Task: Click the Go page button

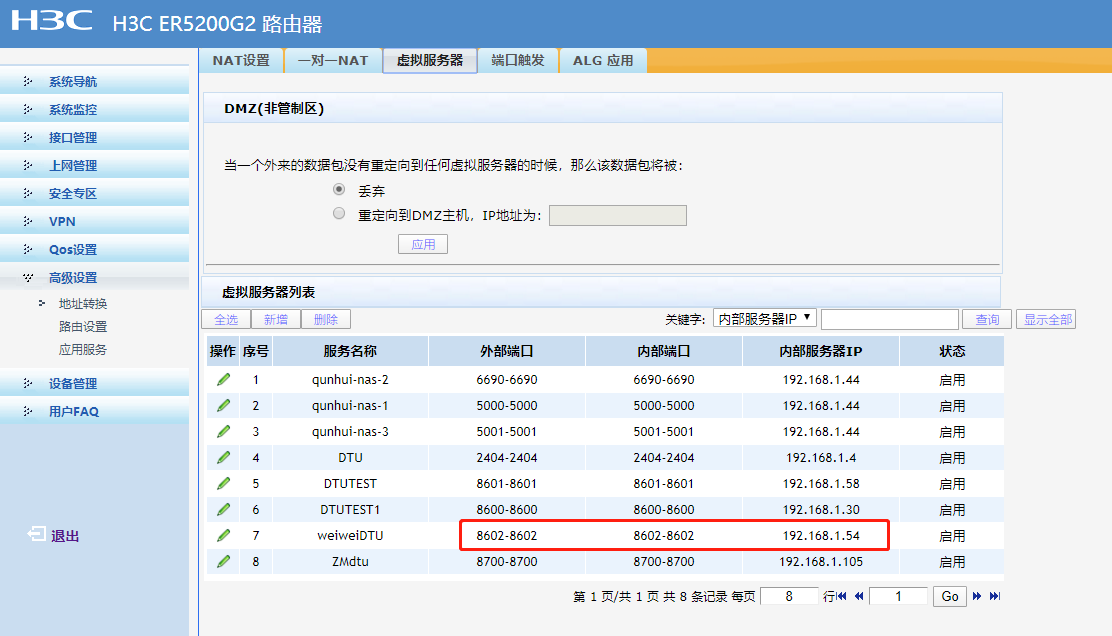Action: [950, 596]
